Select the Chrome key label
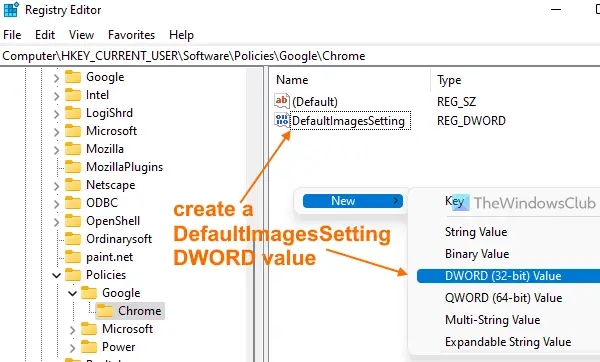This screenshot has width=600, height=362. pos(140,311)
